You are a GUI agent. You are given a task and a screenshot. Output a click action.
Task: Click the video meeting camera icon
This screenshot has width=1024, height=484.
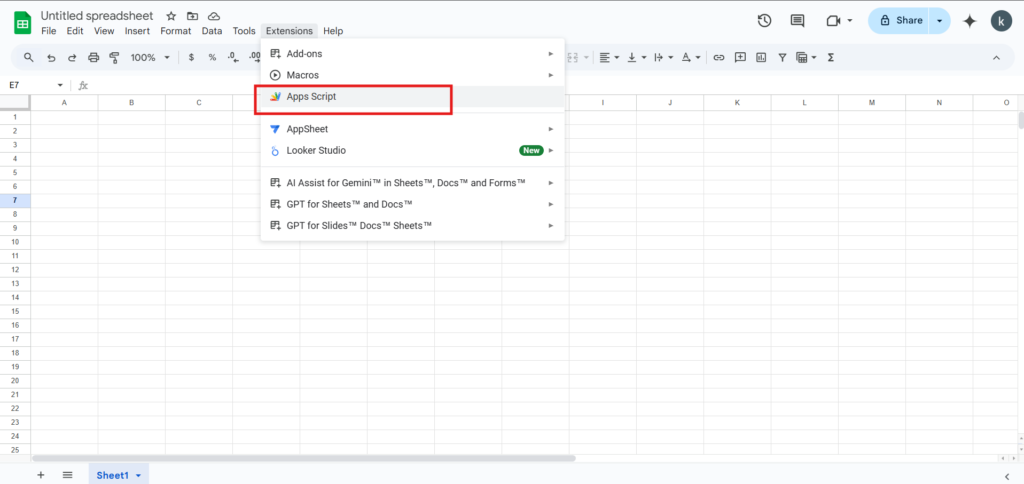pos(833,21)
